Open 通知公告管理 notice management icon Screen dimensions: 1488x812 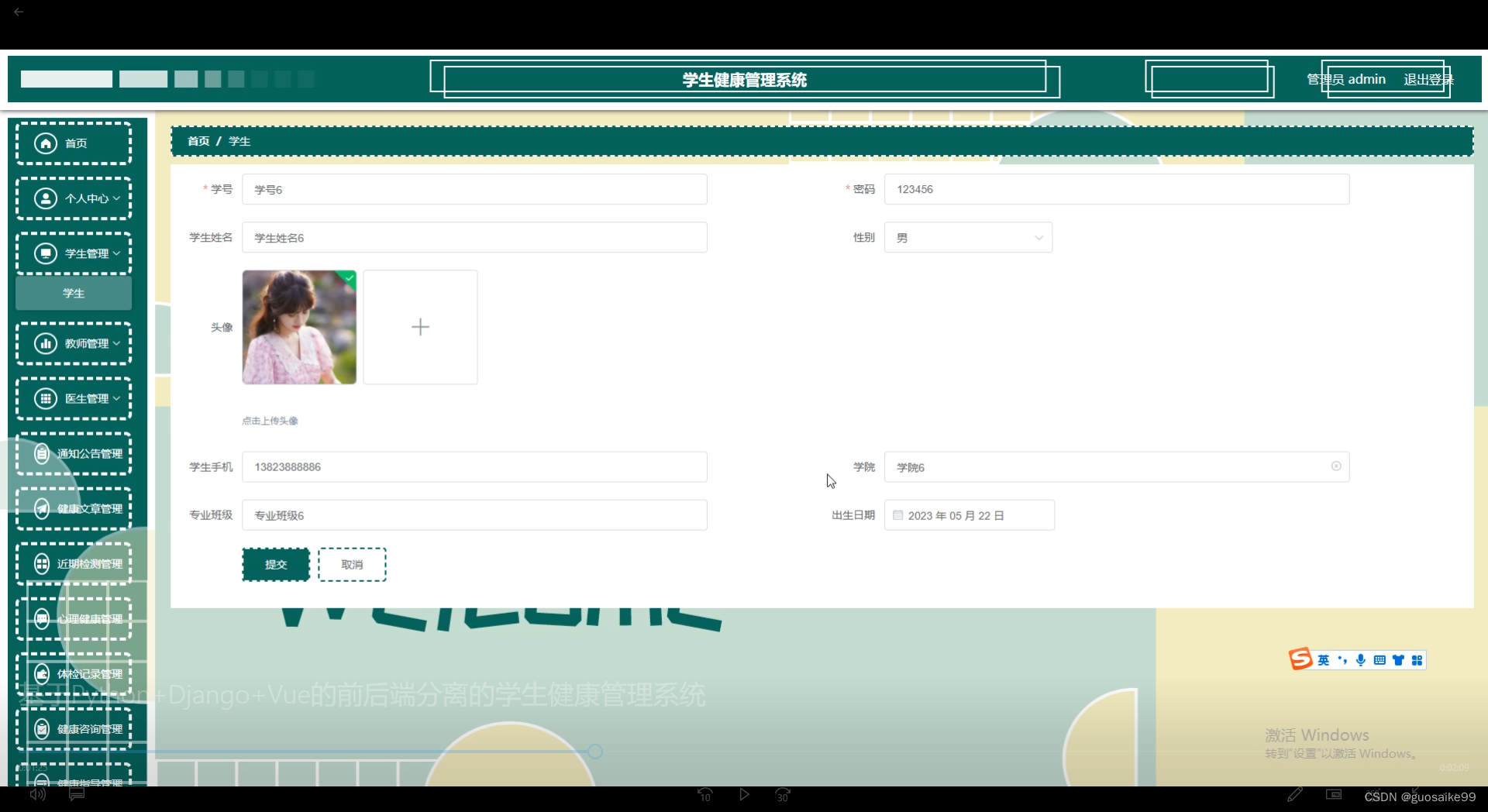coord(41,453)
